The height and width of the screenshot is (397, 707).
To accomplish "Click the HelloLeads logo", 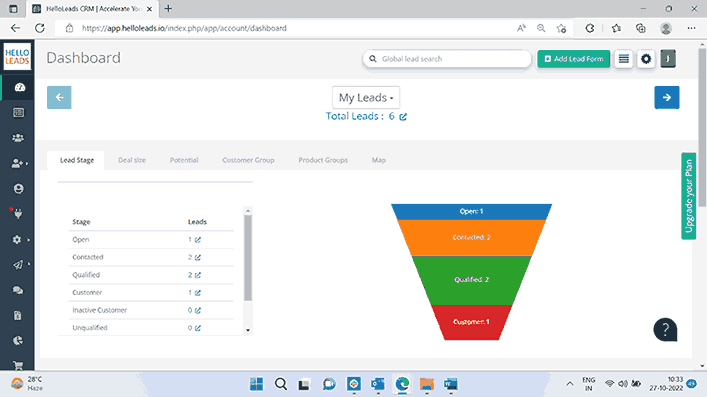I will [17, 56].
